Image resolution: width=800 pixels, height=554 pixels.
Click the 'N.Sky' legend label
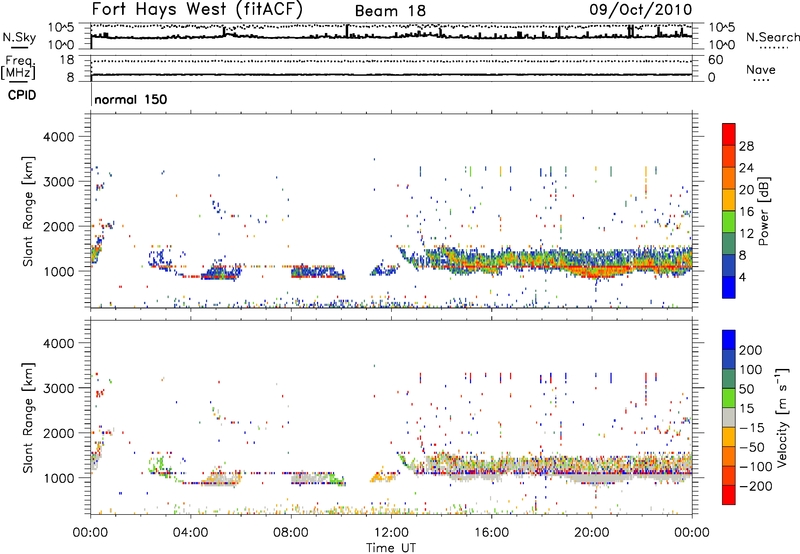tap(19, 37)
